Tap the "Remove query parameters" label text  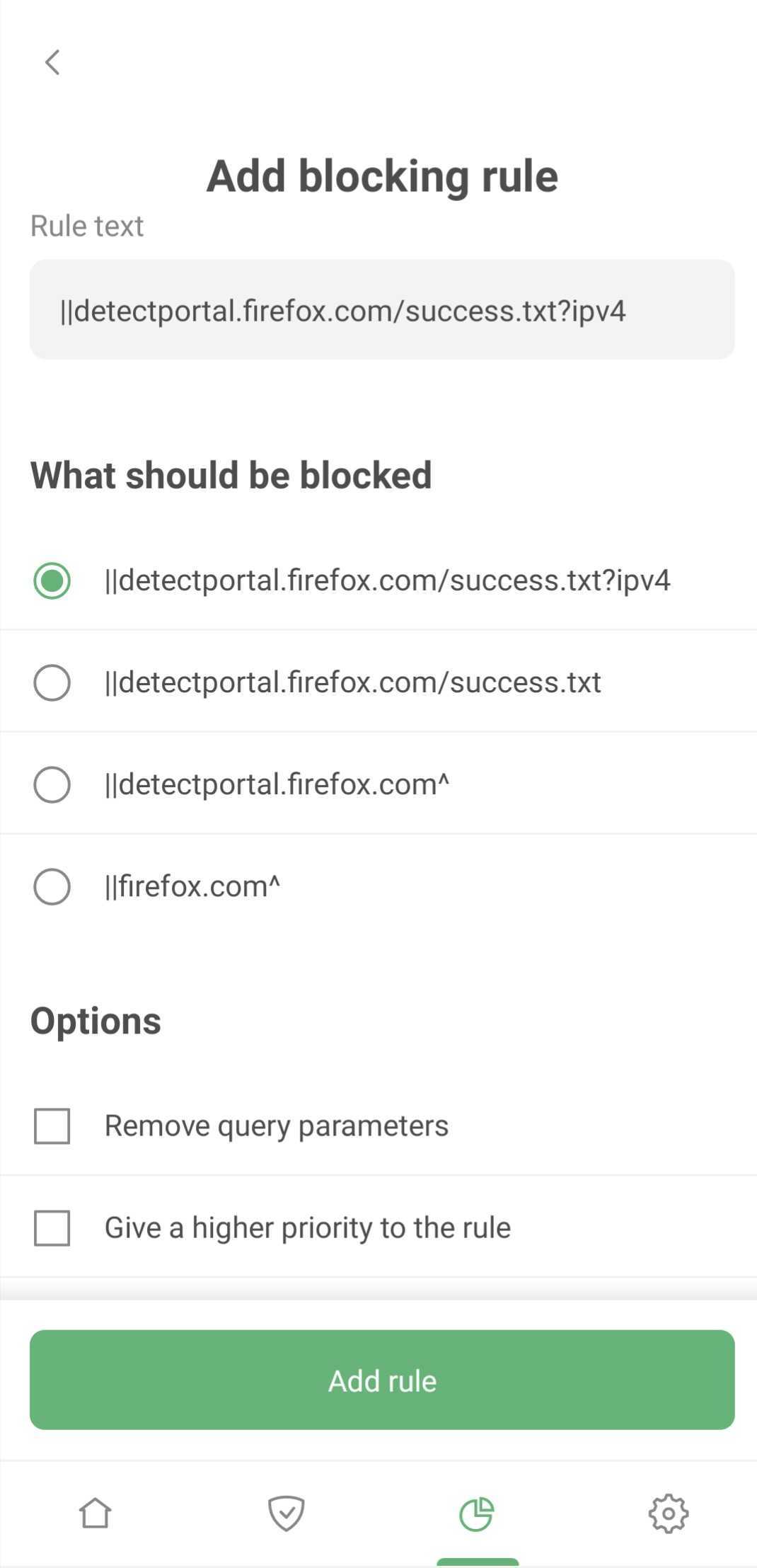pos(276,1126)
